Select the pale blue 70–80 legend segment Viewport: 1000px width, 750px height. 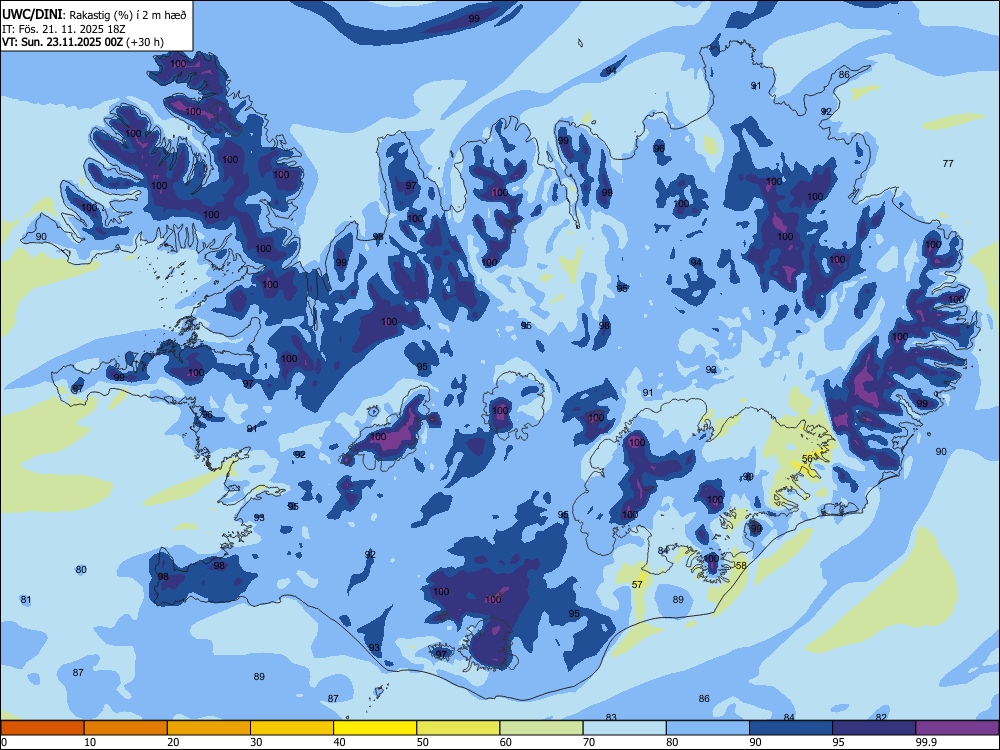(624, 728)
